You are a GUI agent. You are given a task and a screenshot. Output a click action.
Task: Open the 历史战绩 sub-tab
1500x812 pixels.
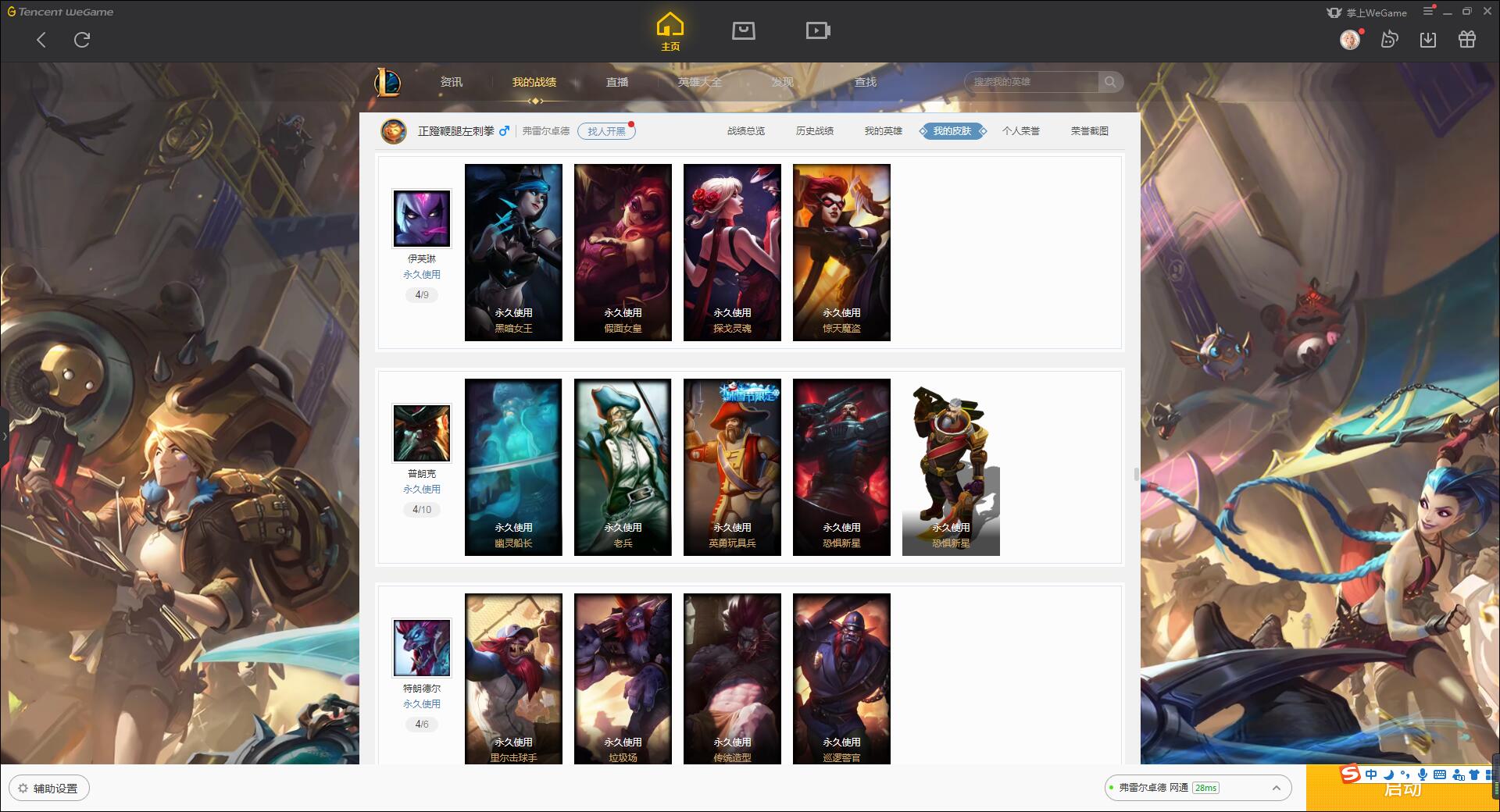(815, 131)
